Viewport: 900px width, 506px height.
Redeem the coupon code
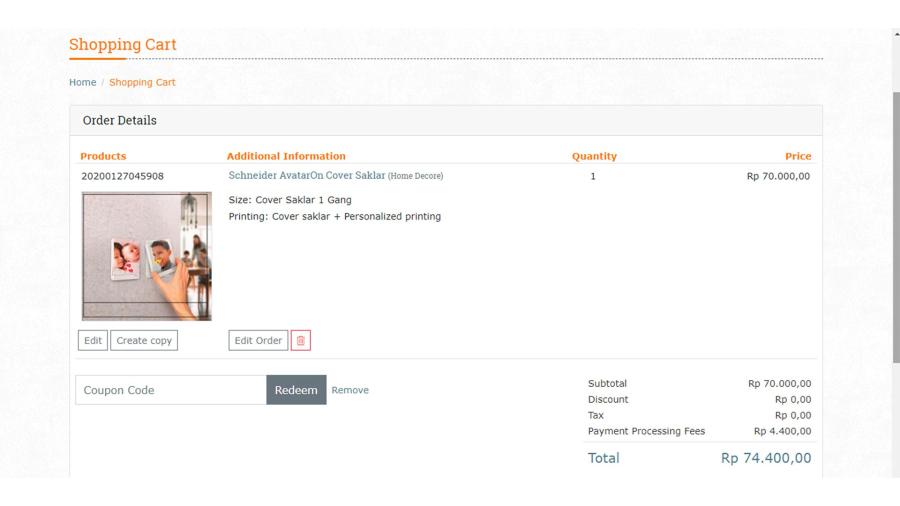tap(296, 390)
